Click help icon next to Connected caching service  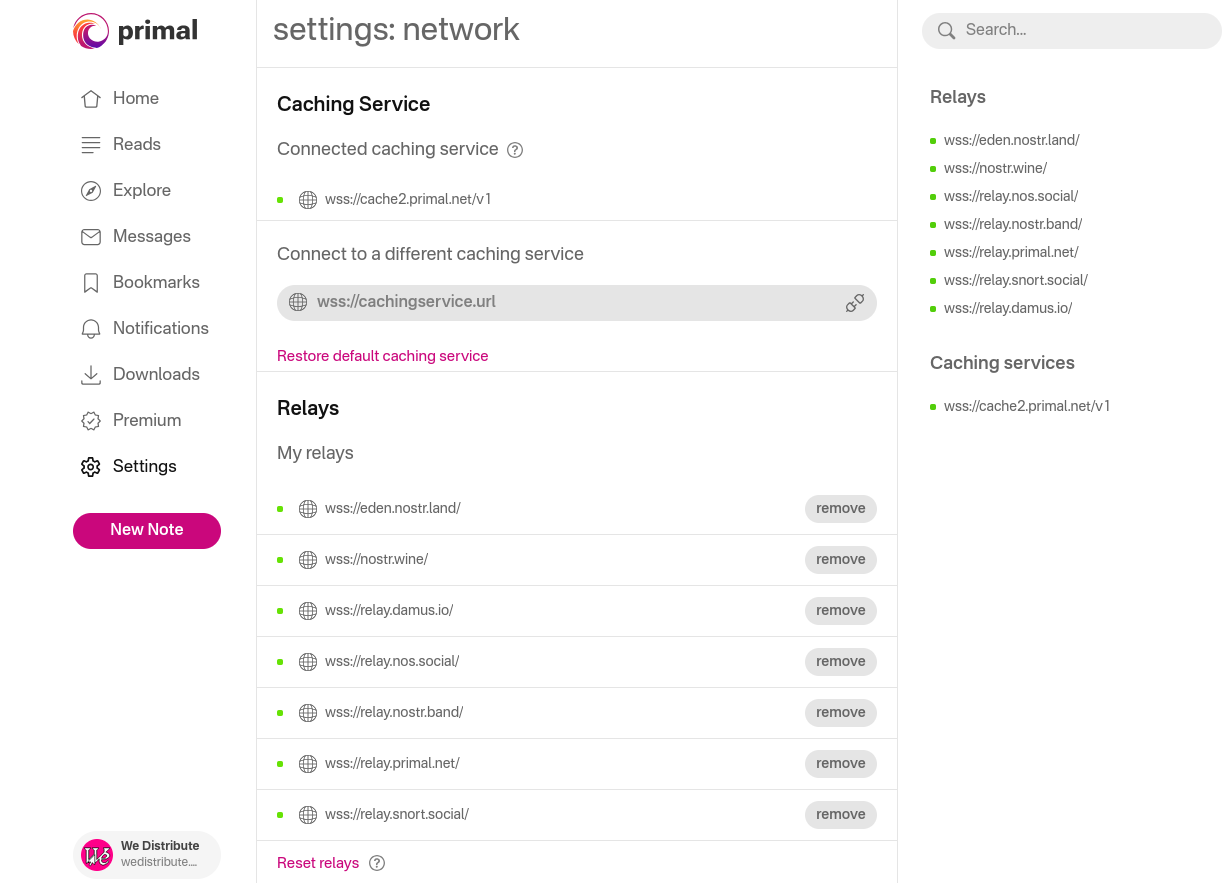tap(515, 150)
